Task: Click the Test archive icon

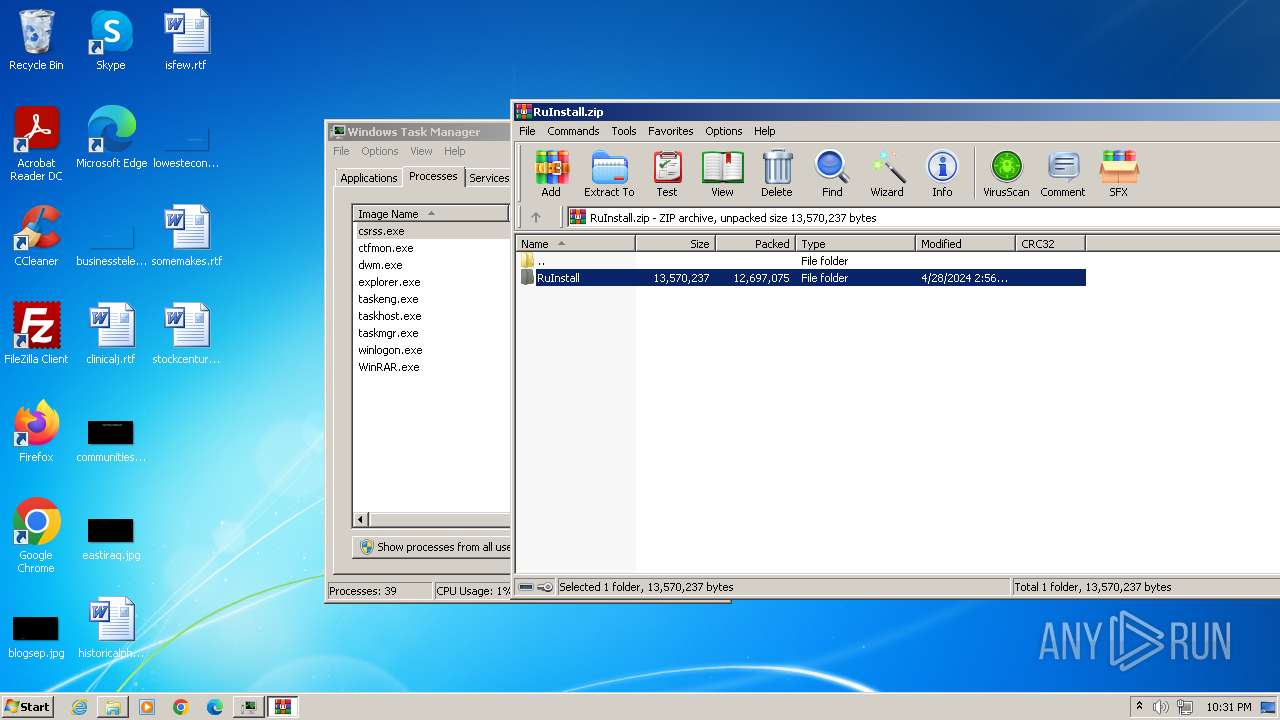Action: (667, 173)
